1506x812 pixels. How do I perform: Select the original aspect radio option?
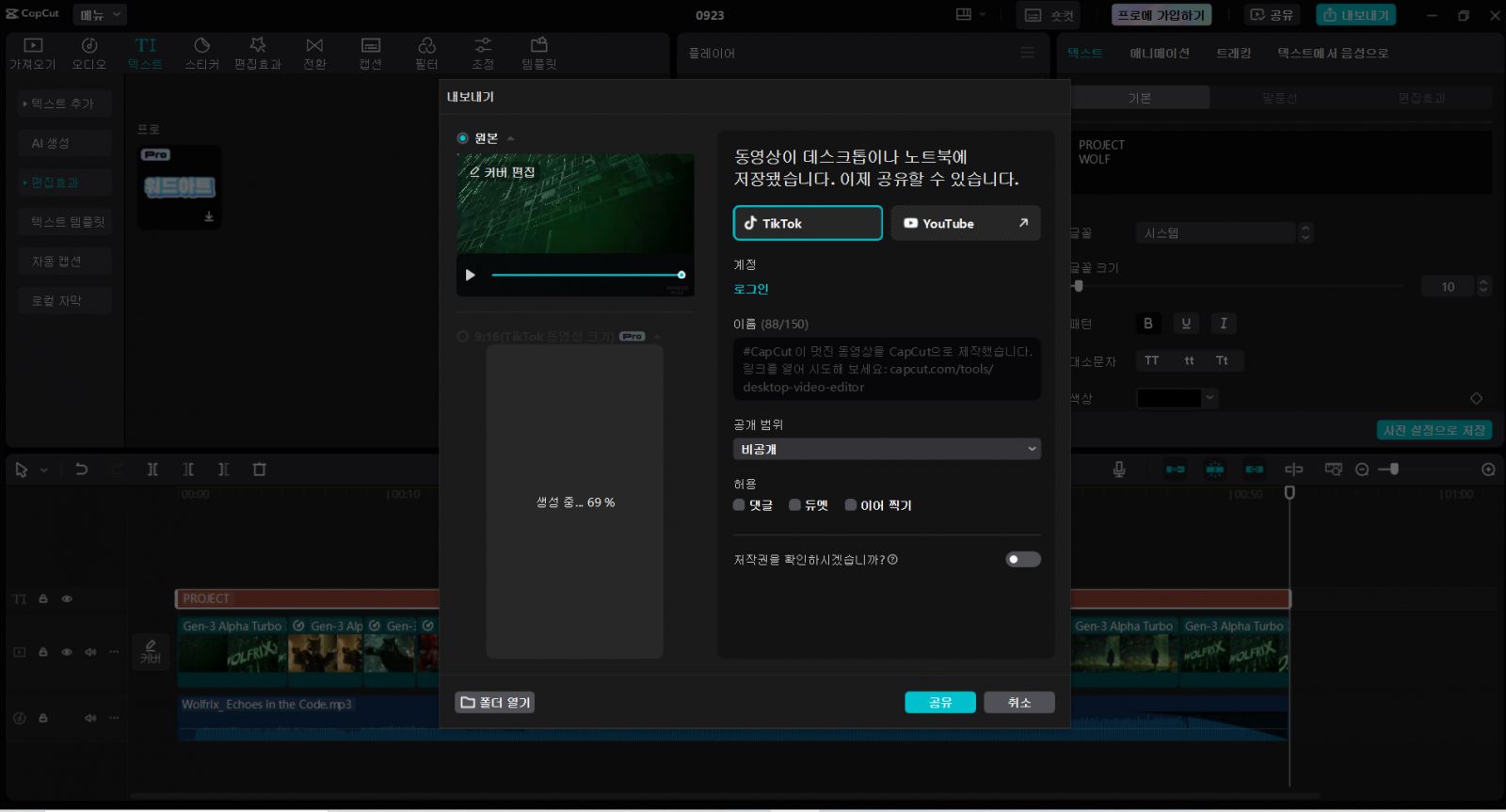pyautogui.click(x=462, y=138)
